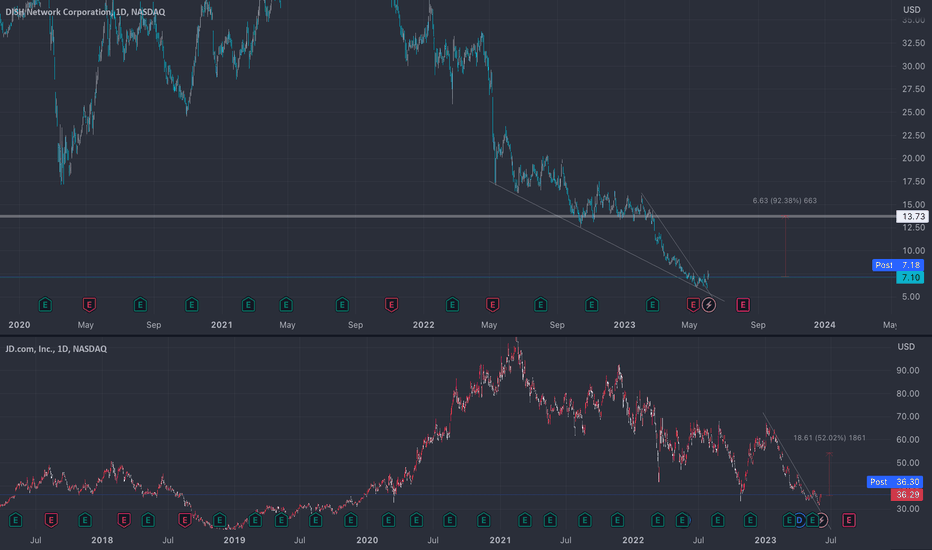Select the 13.73 horizontal line price label

pos(912,216)
